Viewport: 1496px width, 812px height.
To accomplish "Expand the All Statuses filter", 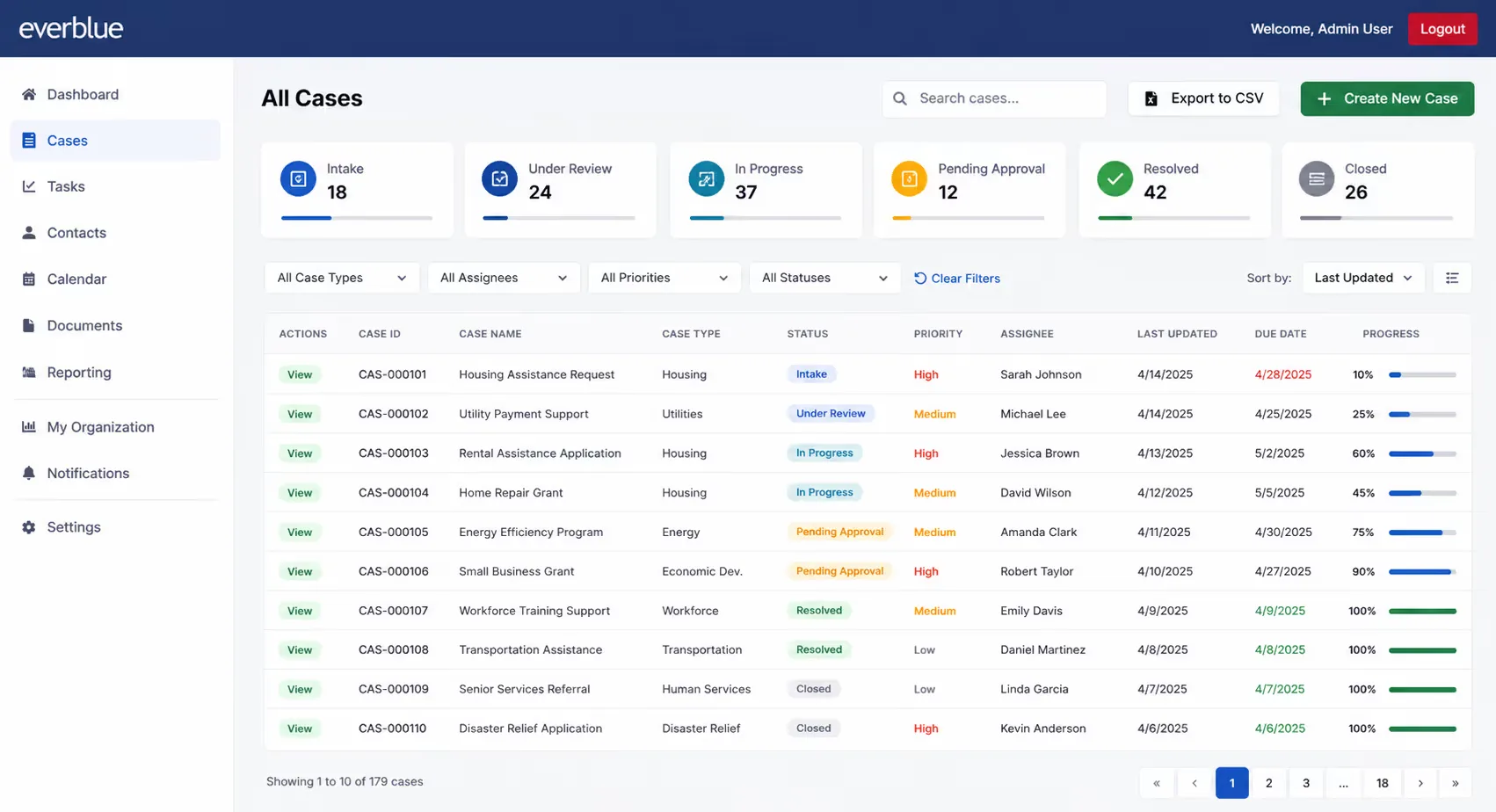I will click(x=824, y=278).
